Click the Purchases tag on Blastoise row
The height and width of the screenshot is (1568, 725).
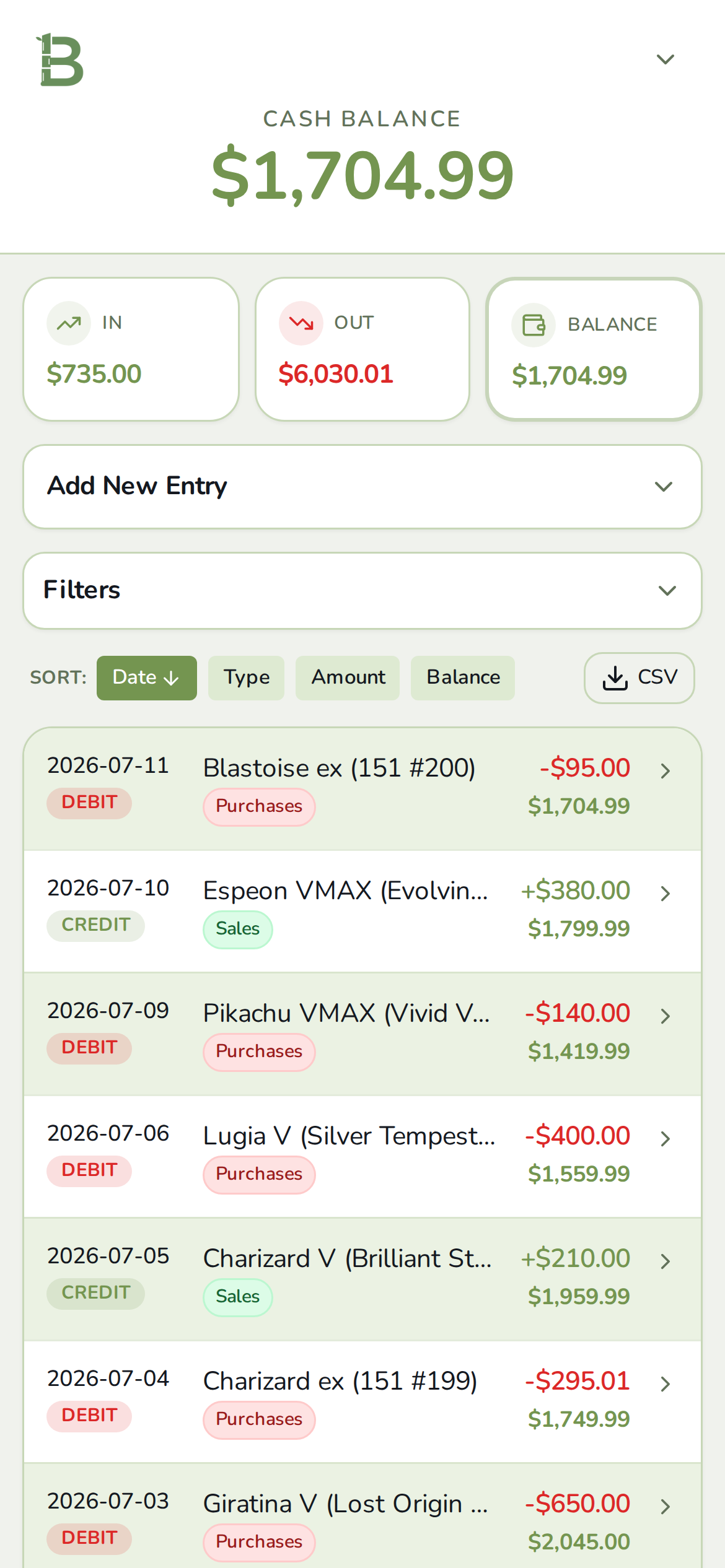[x=259, y=806]
